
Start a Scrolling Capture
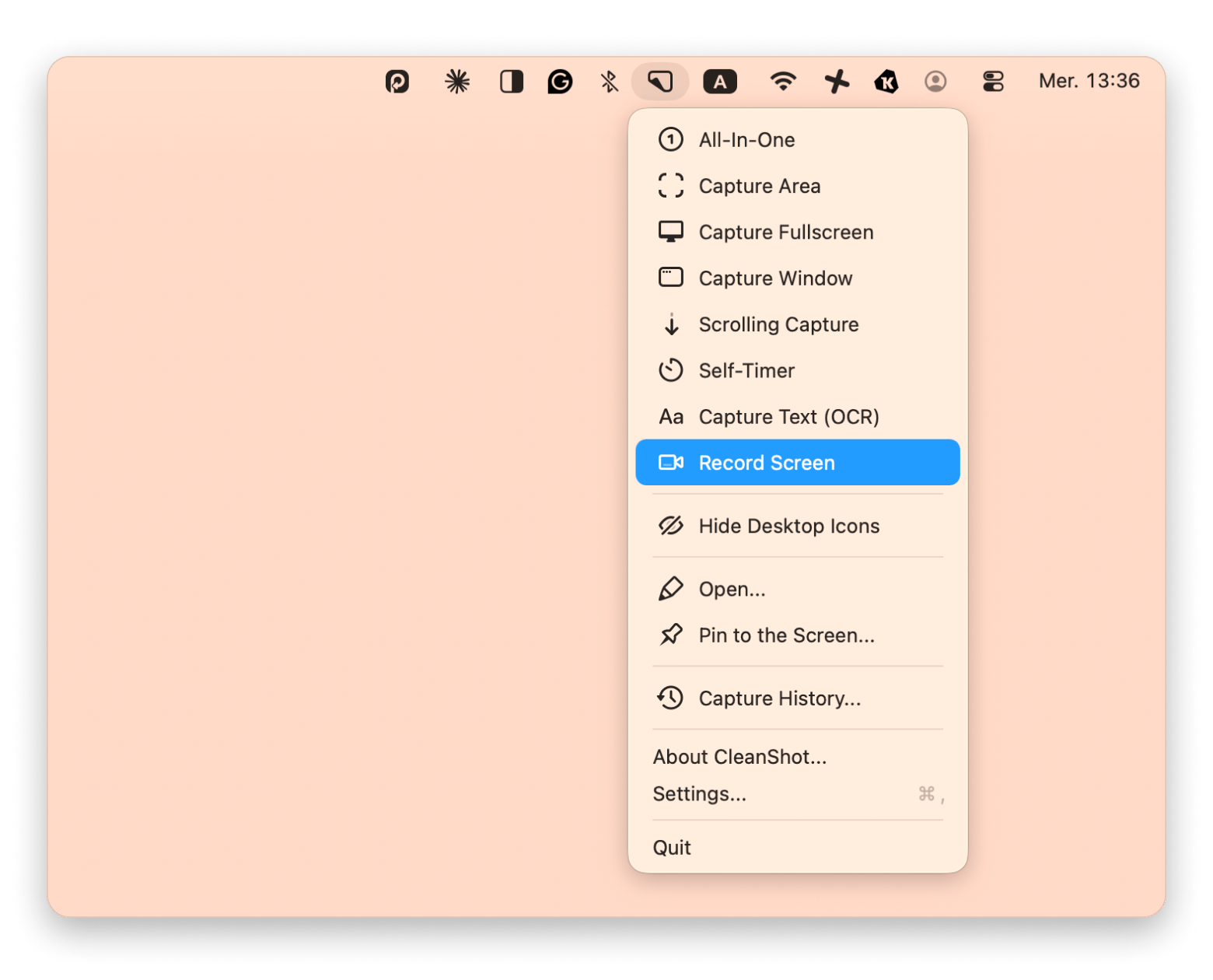(798, 324)
